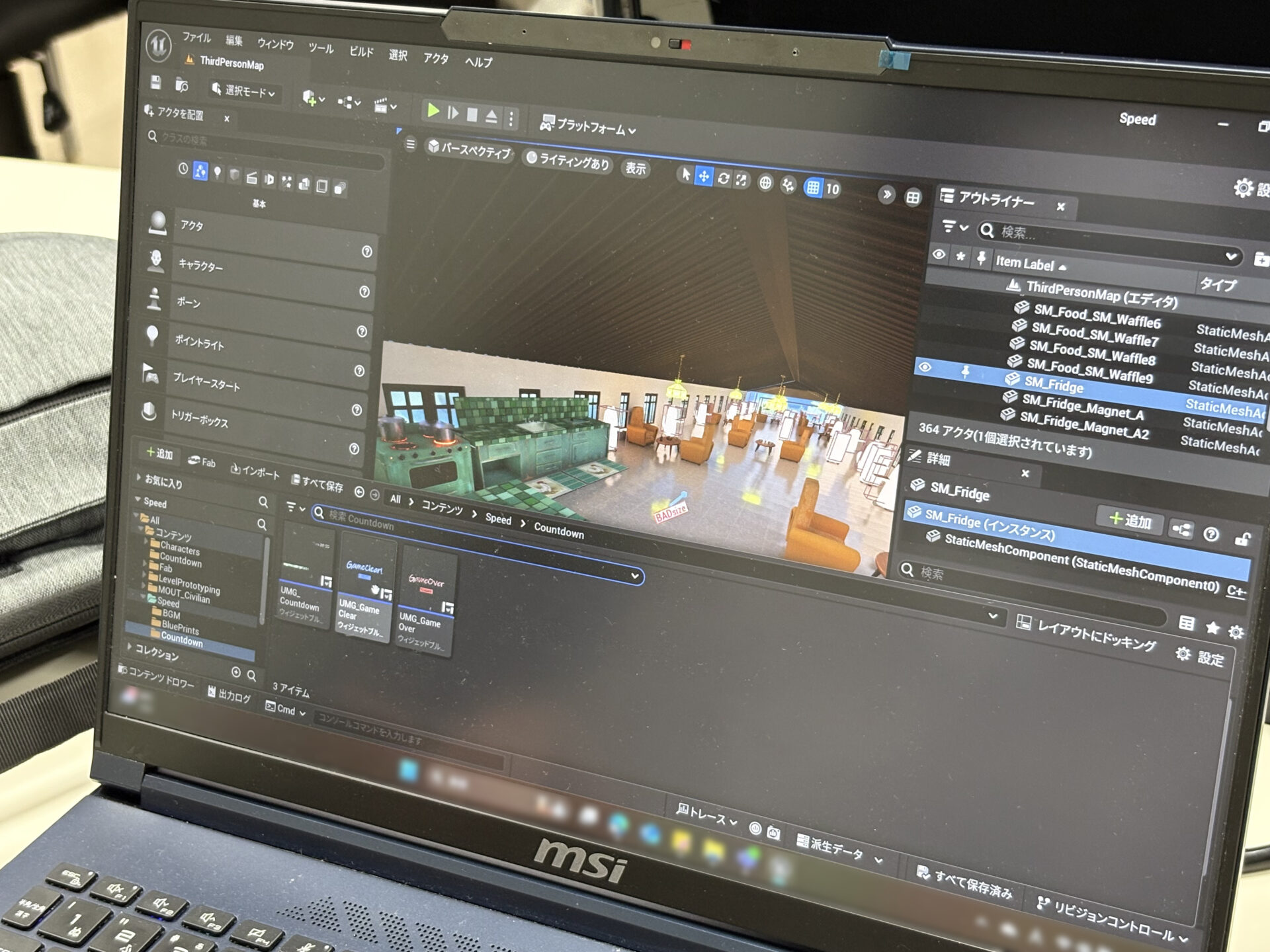This screenshot has height=952, width=1270.
Task: Select the translate move tool icon
Action: point(704,177)
